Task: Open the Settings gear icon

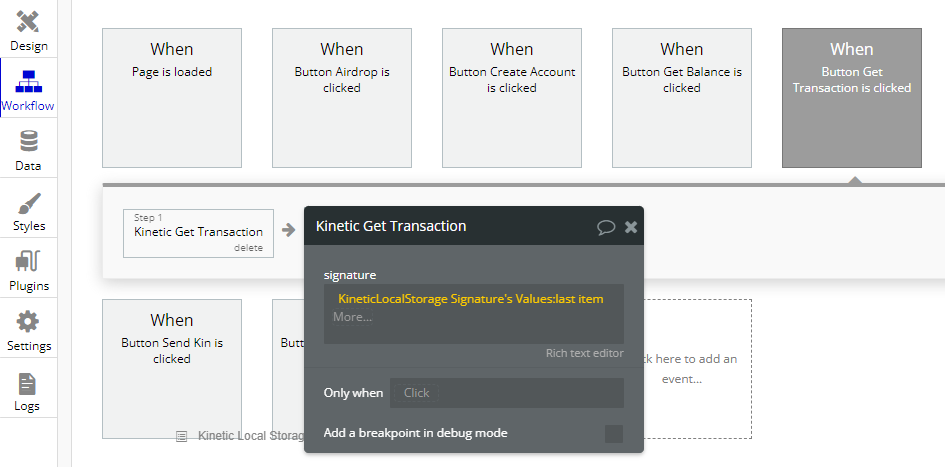Action: [x=28, y=322]
